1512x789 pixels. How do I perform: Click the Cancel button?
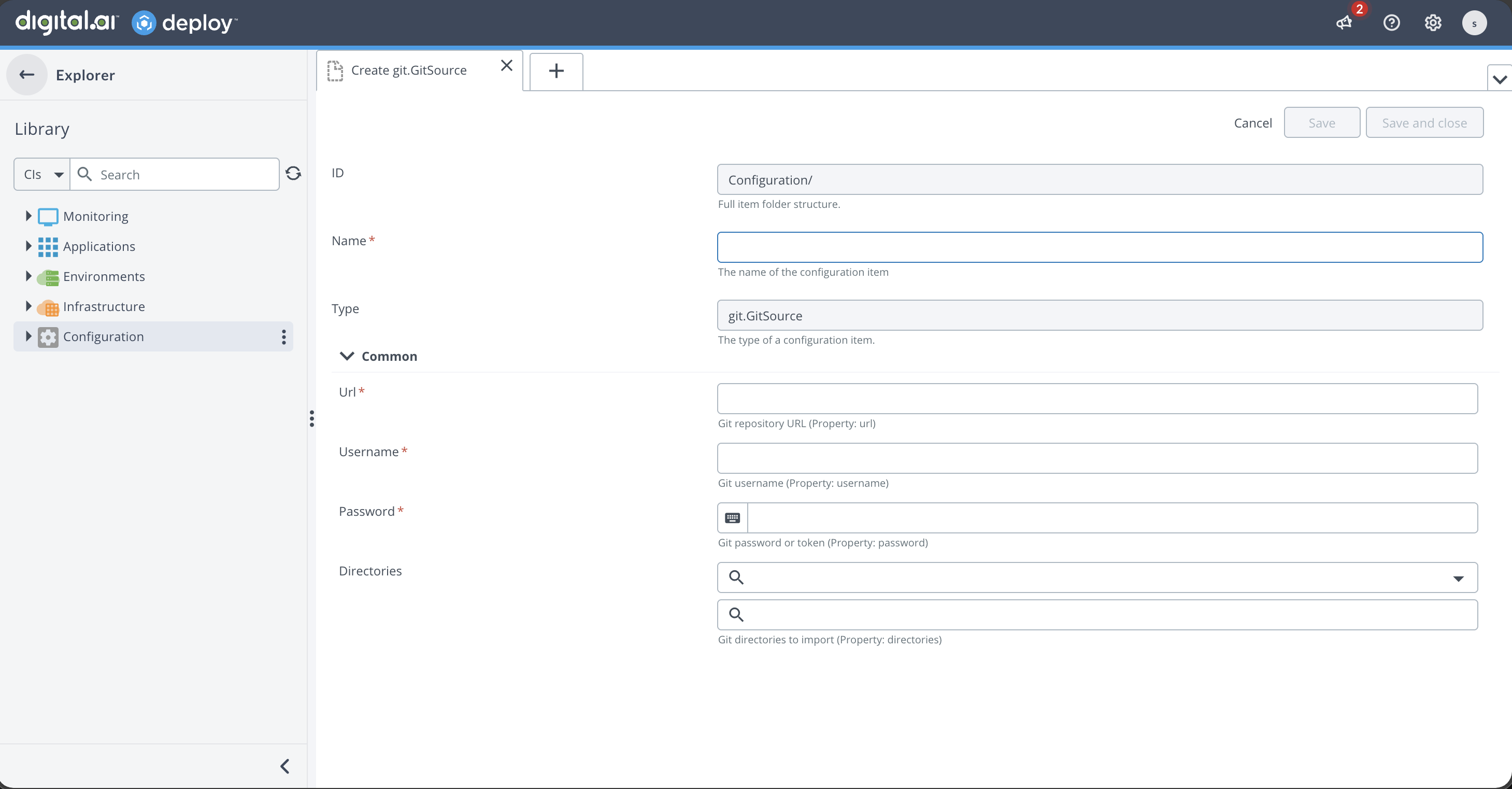click(x=1252, y=123)
